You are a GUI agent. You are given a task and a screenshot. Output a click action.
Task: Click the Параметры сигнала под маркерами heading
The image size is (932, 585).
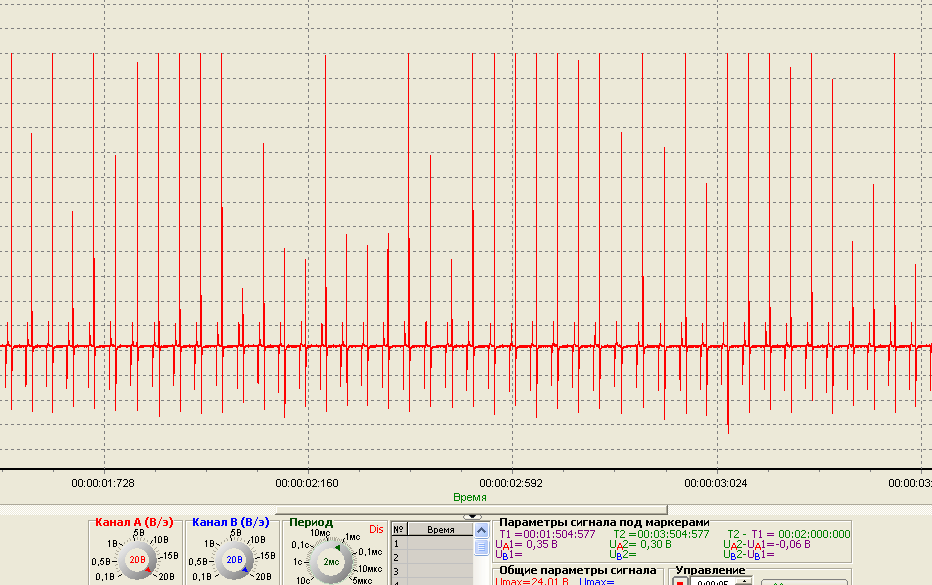tap(604, 522)
